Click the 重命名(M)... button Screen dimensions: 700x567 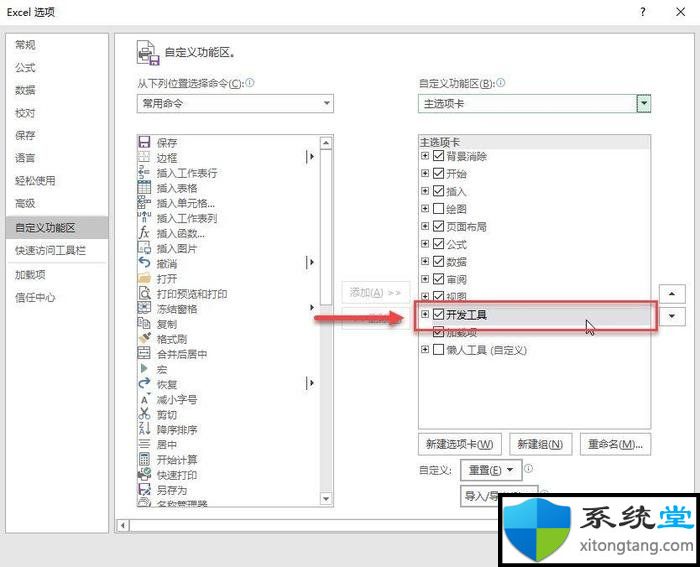coord(615,444)
